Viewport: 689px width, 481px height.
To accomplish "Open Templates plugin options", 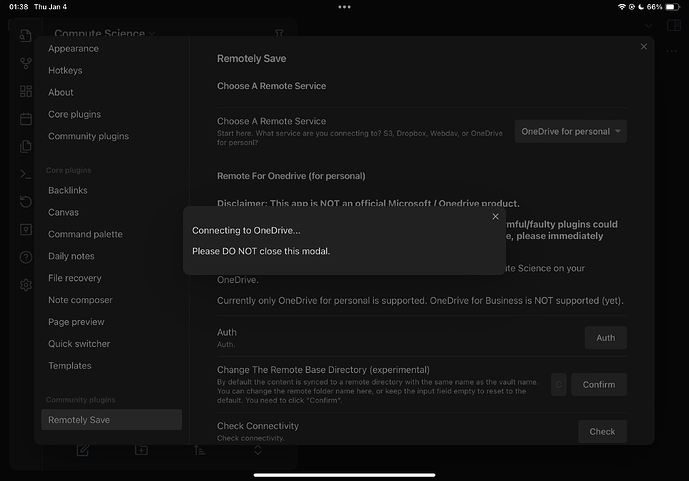I will [x=69, y=365].
